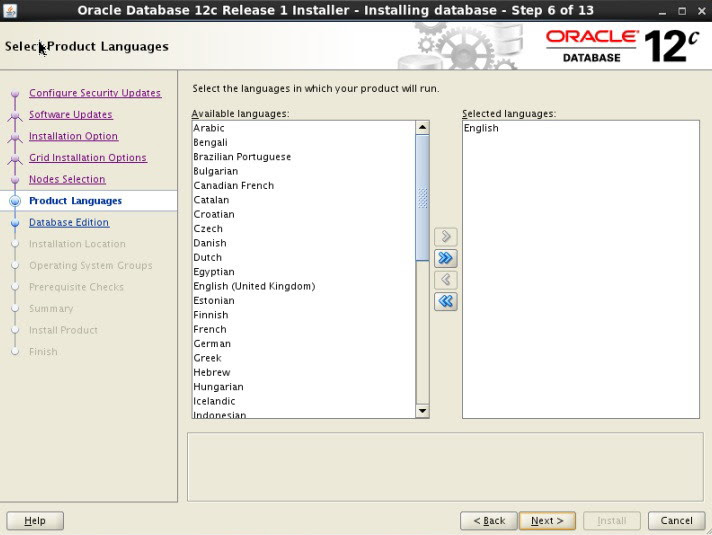Image resolution: width=712 pixels, height=535 pixels.
Task: Select Dutch in Available languages
Action: (x=303, y=258)
